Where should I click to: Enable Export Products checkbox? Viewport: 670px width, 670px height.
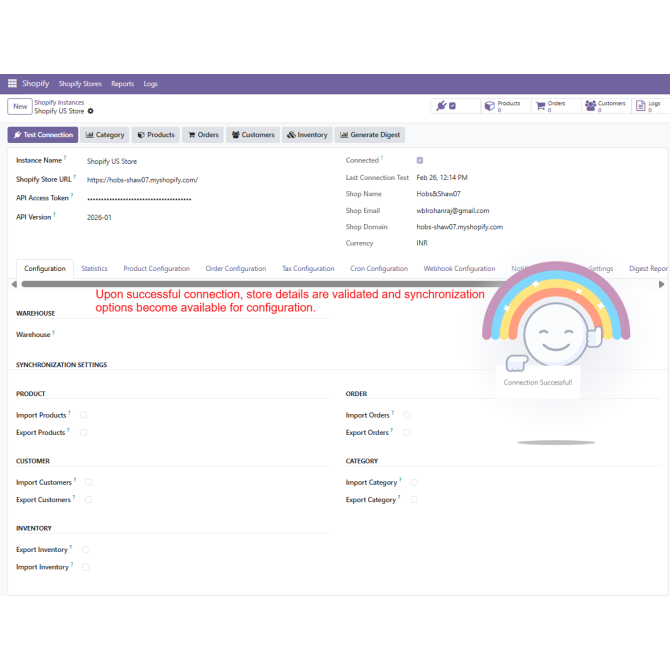tap(83, 432)
